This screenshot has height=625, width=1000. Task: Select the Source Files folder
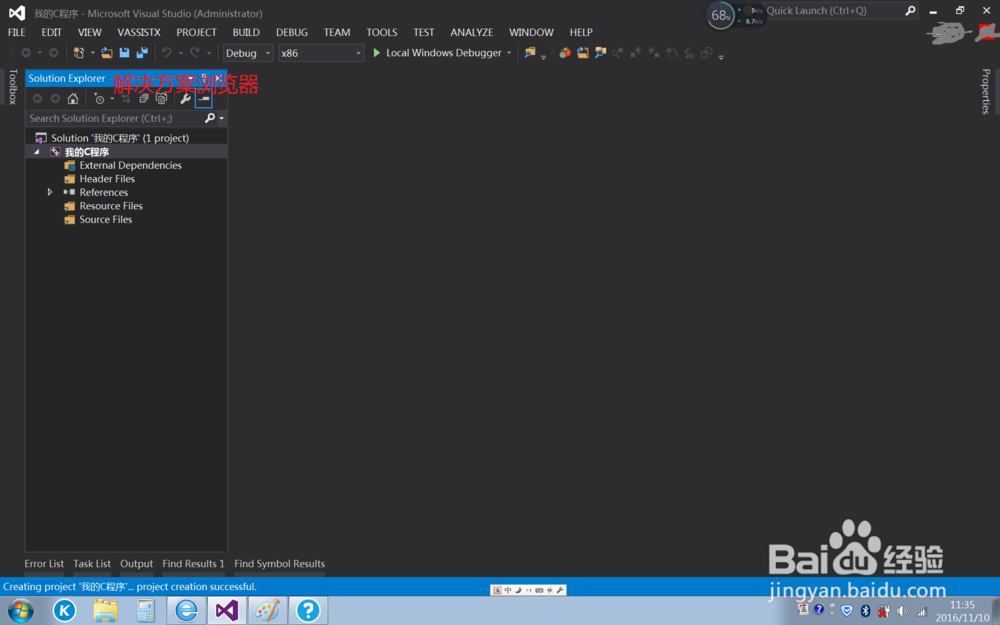coord(106,219)
